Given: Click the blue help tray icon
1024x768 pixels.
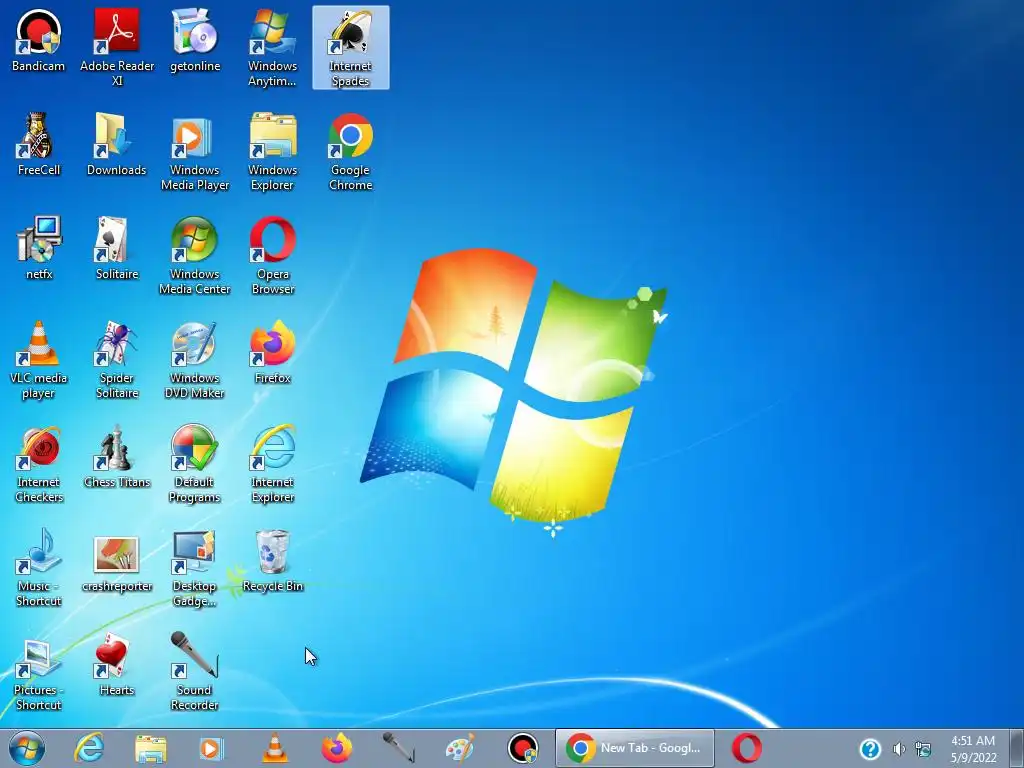Looking at the screenshot, I should pos(870,749).
